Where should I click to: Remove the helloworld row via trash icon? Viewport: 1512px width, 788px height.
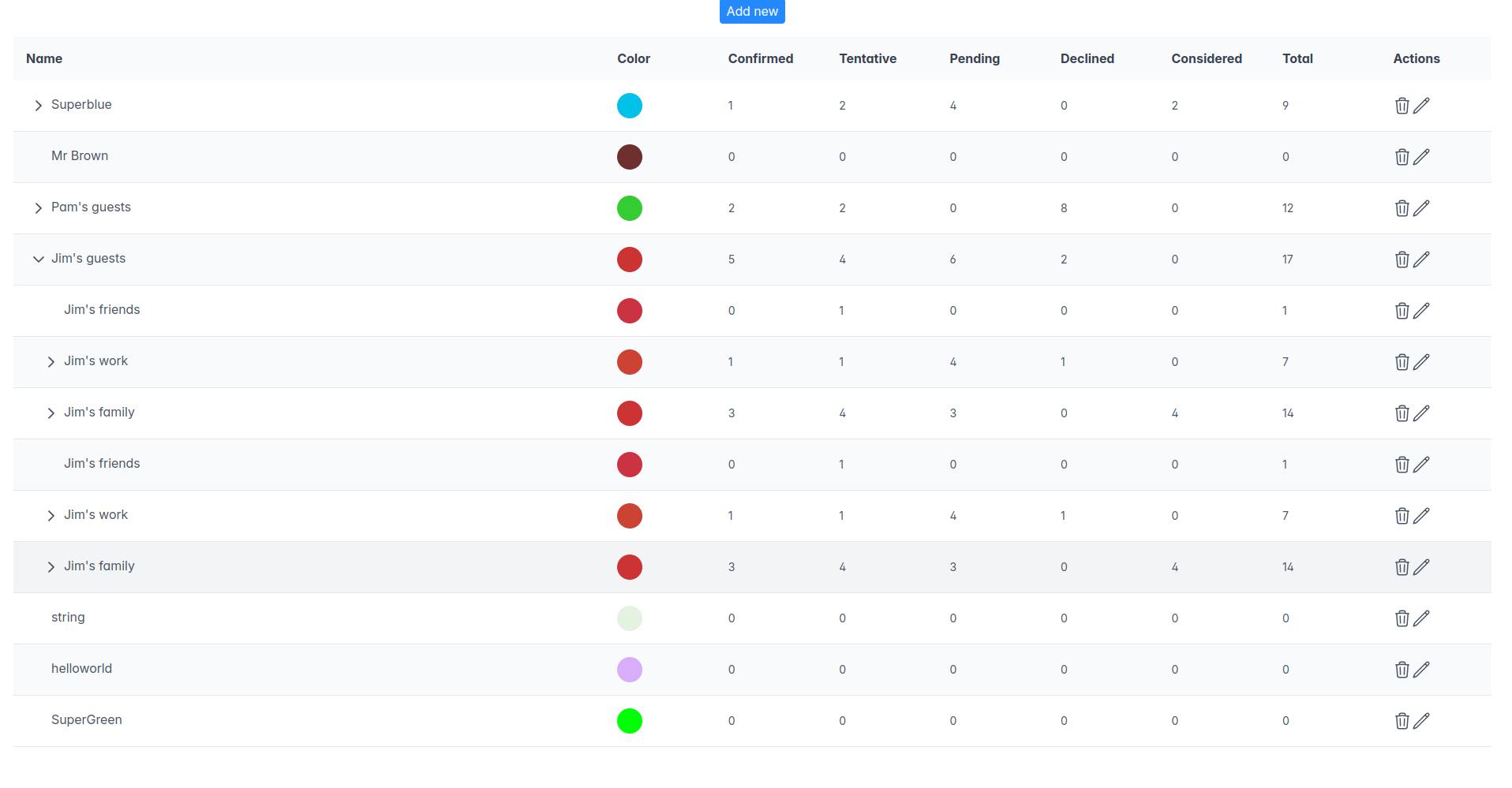click(1402, 670)
